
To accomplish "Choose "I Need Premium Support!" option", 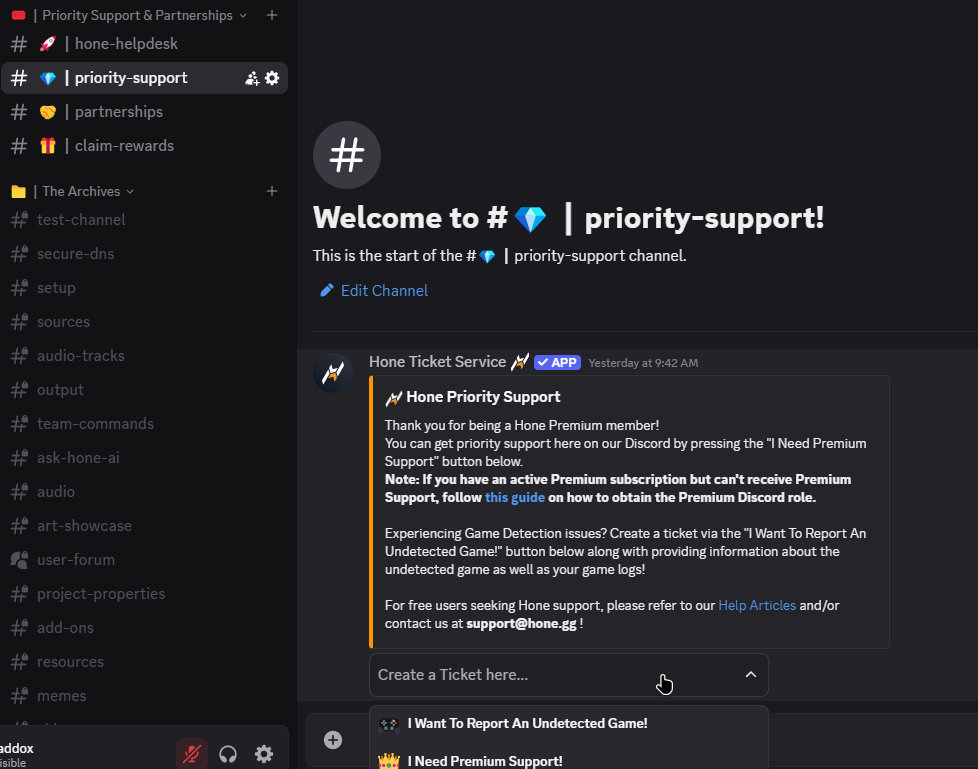I will pos(485,761).
